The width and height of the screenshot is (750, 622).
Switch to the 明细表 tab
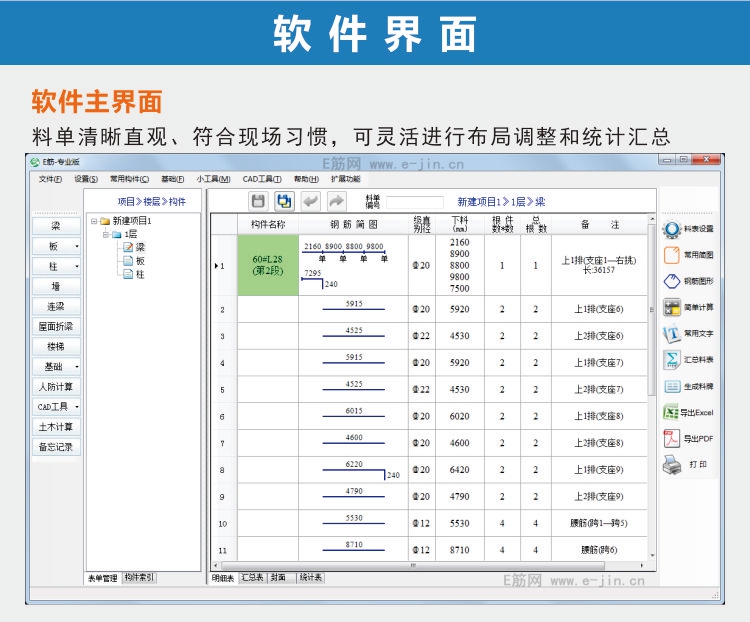[223, 578]
